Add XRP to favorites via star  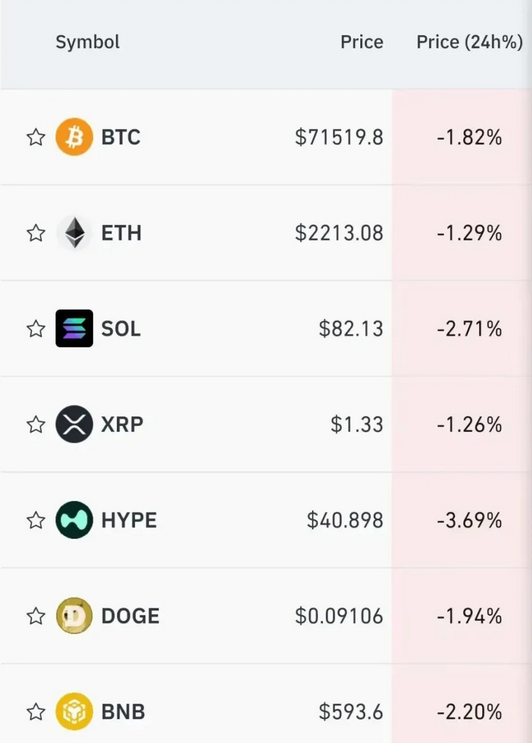click(36, 425)
